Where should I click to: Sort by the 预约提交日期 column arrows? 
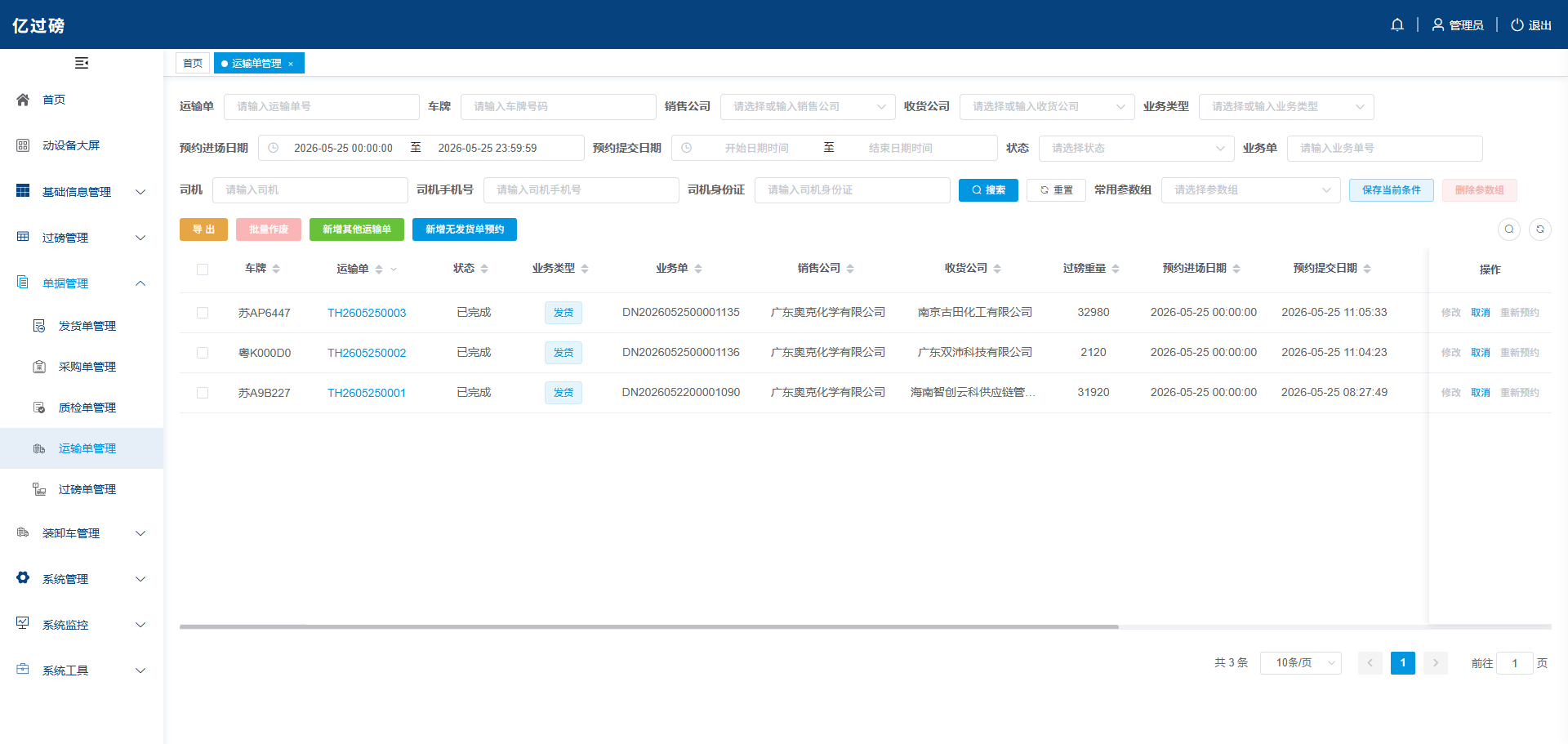tap(1367, 269)
